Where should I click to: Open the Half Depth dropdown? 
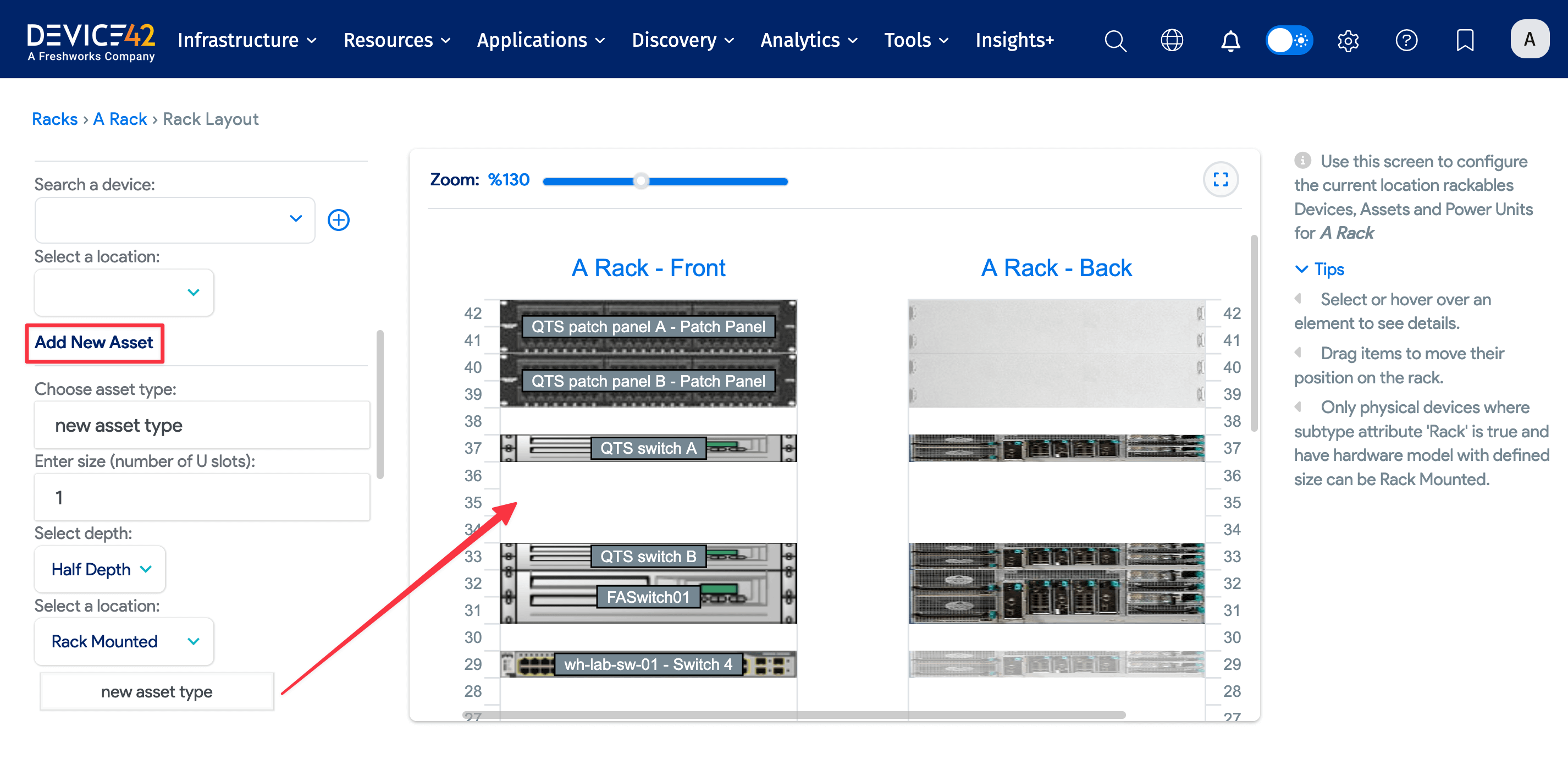coord(99,569)
